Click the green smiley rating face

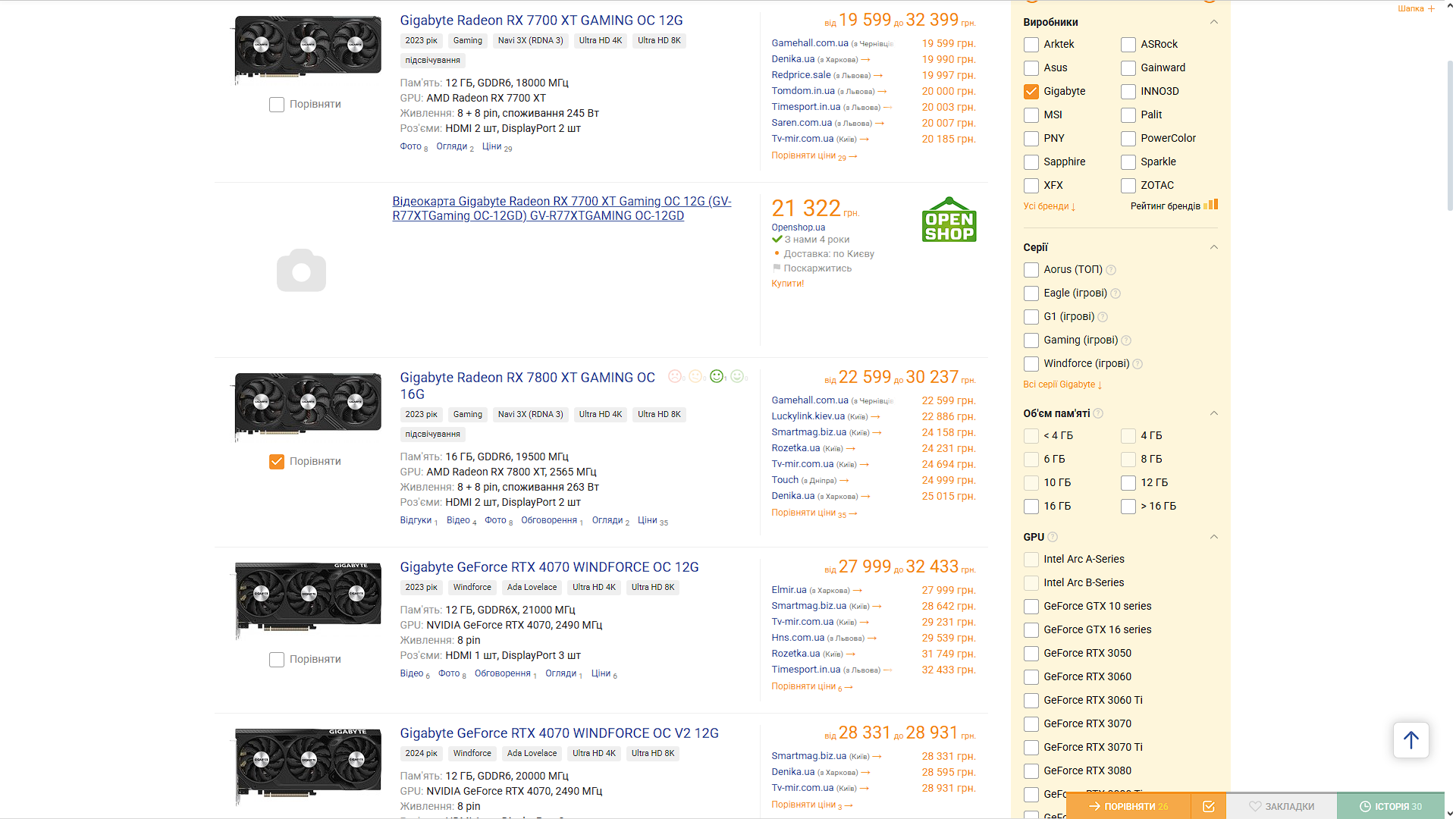pyautogui.click(x=717, y=376)
